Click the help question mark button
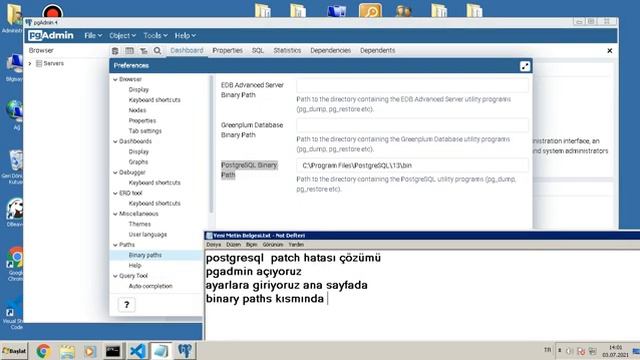 coord(127,304)
